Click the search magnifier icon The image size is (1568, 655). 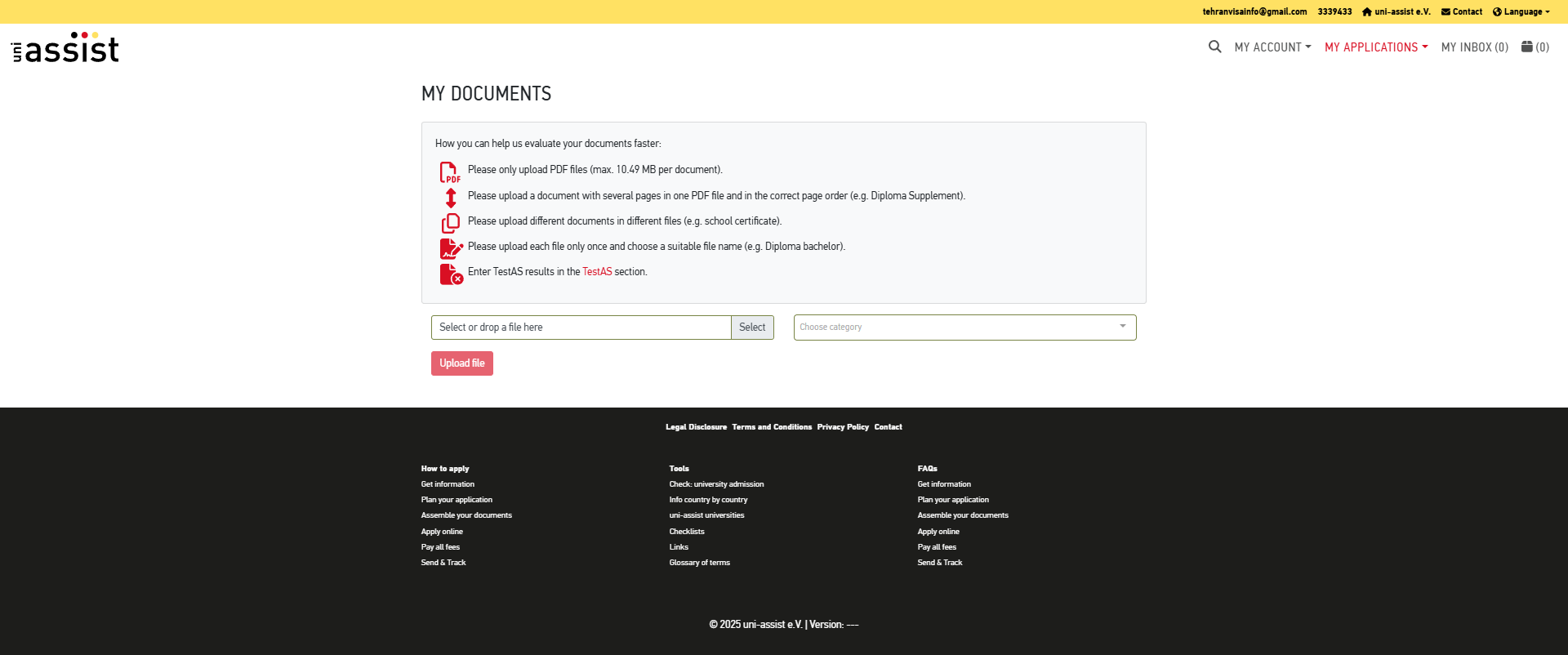click(x=1214, y=47)
